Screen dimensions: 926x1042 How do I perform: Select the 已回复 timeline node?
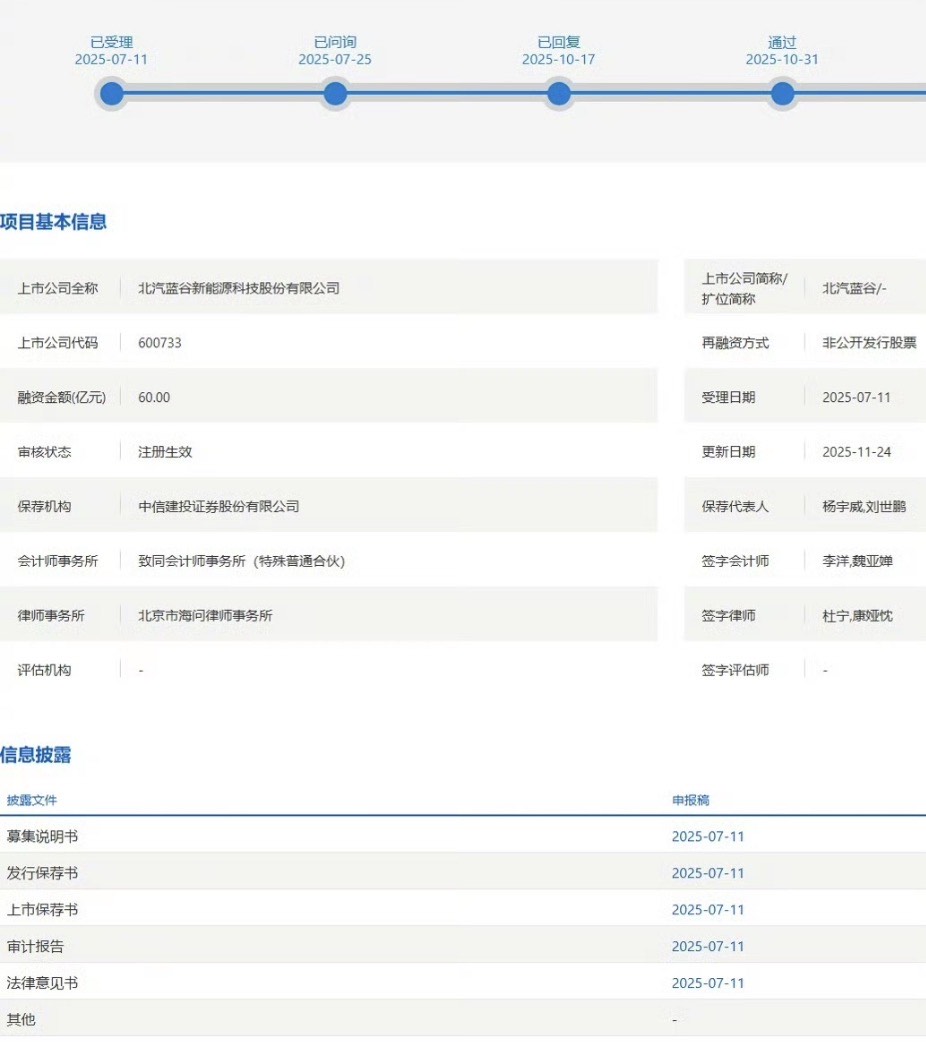(559, 94)
